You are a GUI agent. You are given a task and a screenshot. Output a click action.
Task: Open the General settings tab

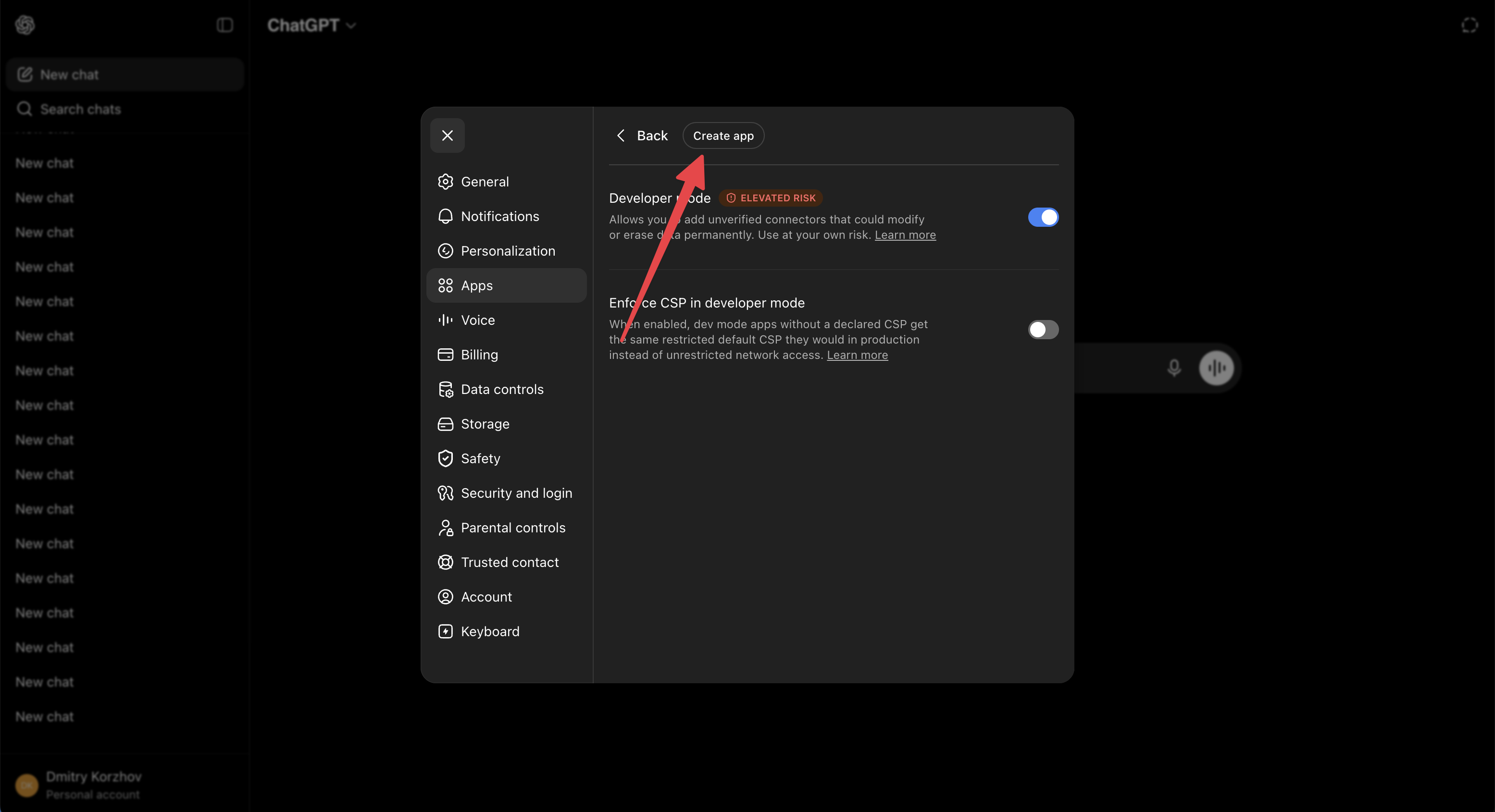click(x=506, y=182)
